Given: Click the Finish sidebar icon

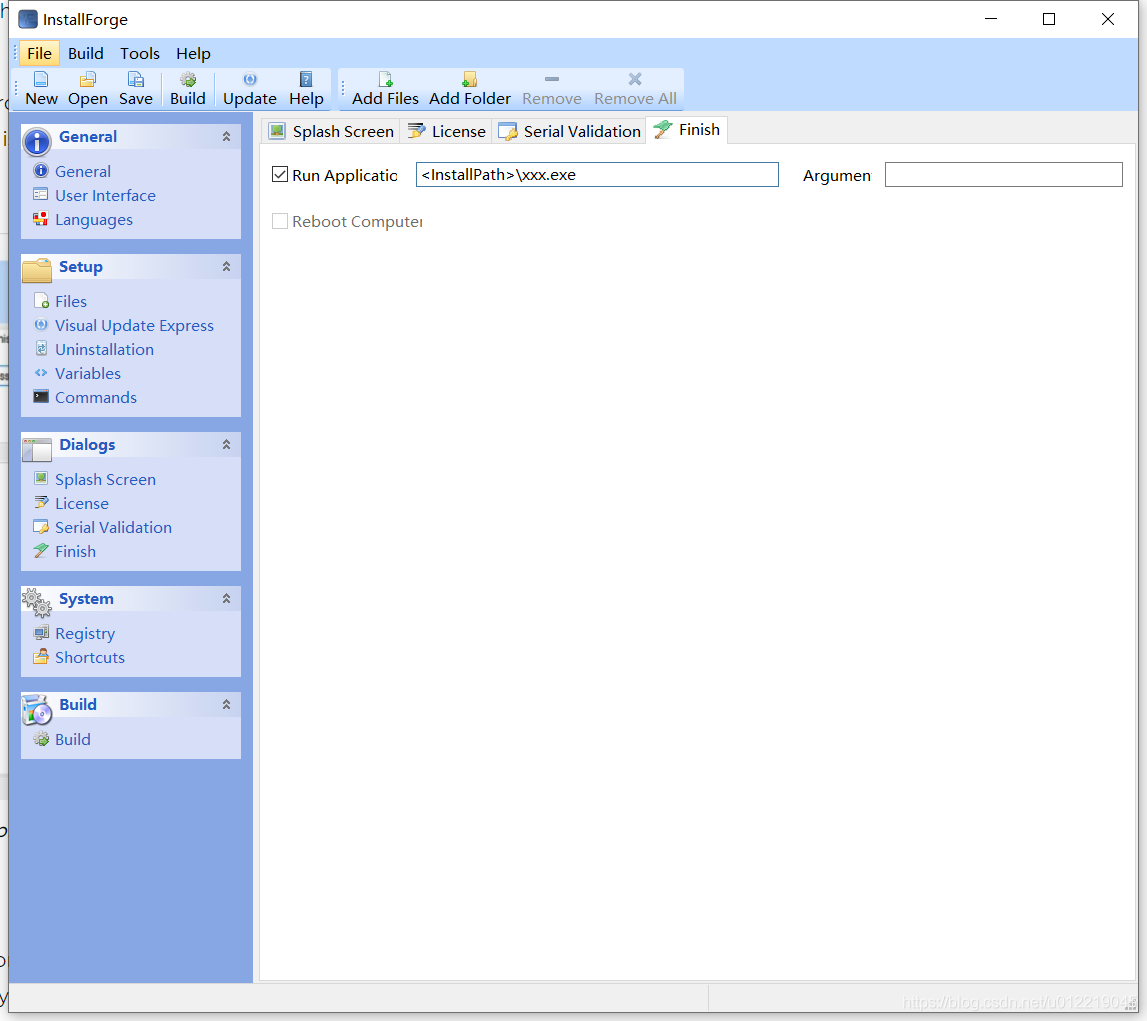Looking at the screenshot, I should tap(41, 551).
